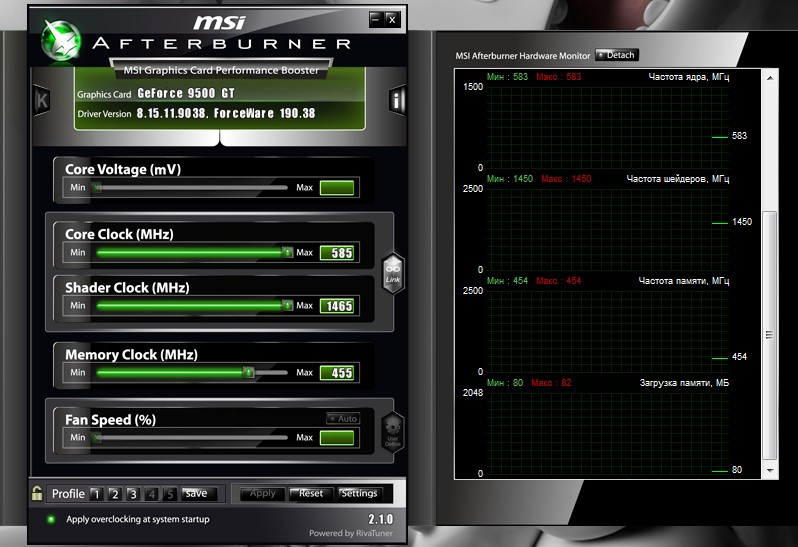Open the information panel via i button
798x547 pixels.
click(397, 100)
